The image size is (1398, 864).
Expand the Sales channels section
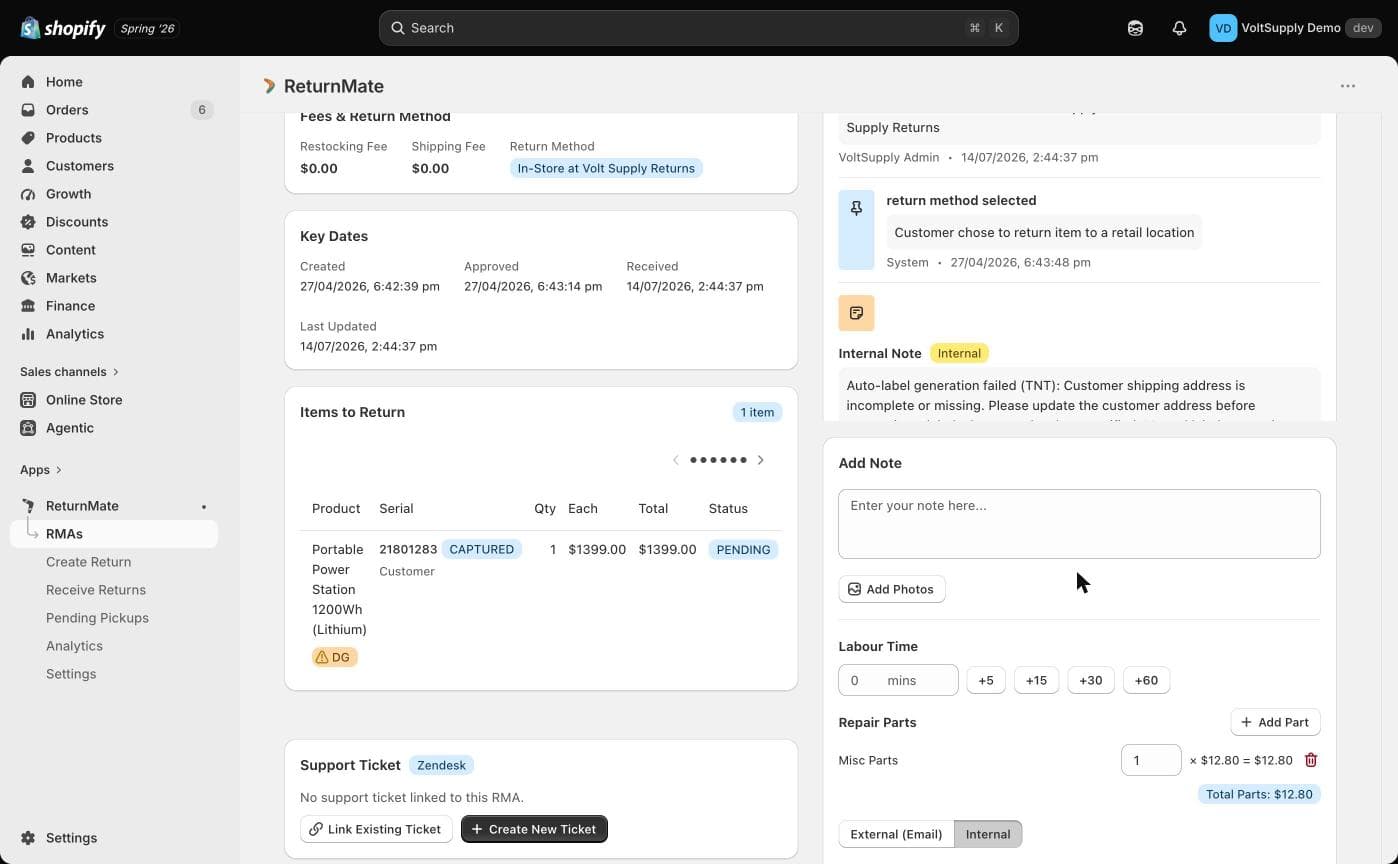click(69, 372)
